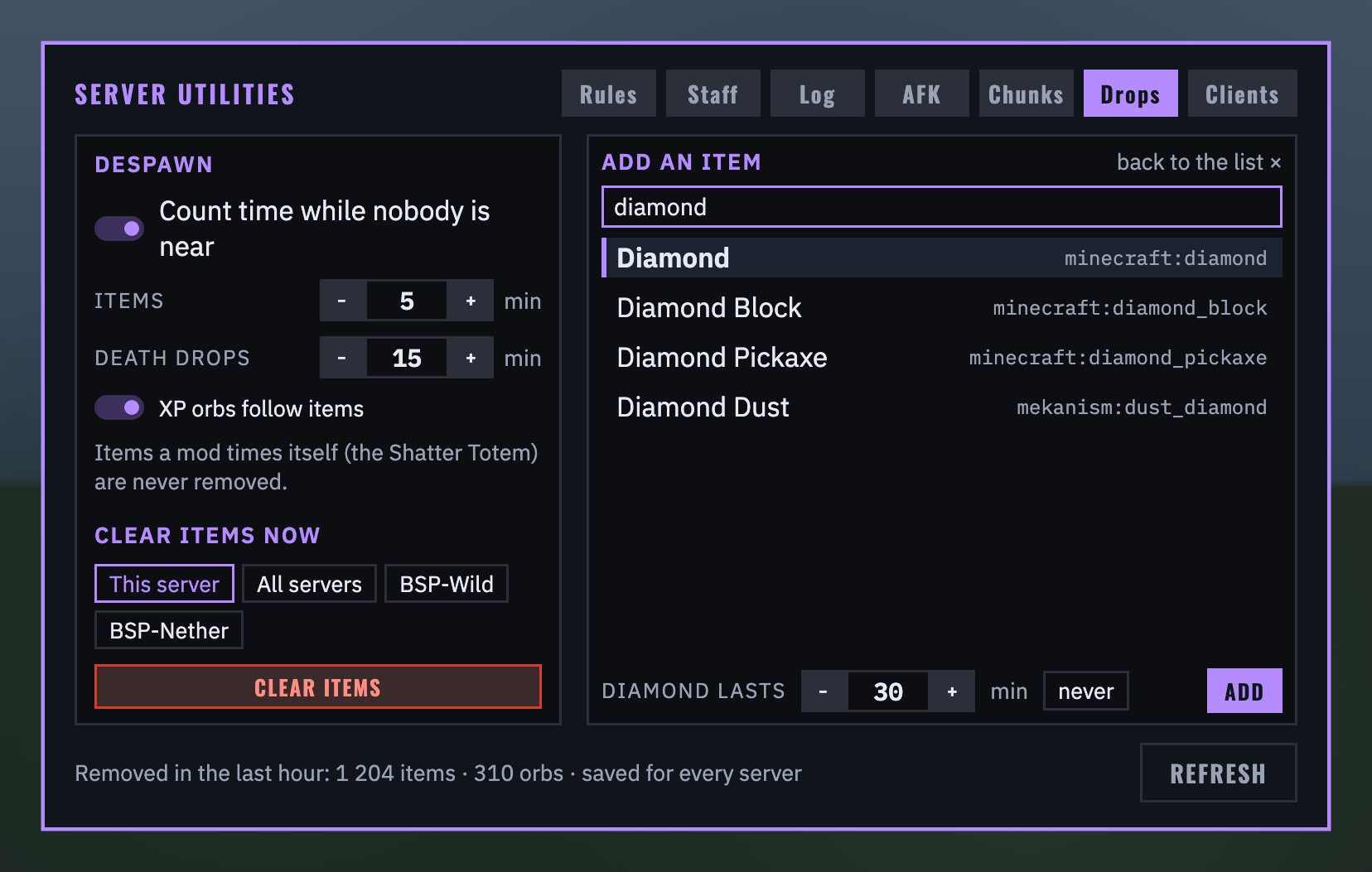
Task: Click the DIAMOND LASTS value field showing 30
Action: click(888, 691)
